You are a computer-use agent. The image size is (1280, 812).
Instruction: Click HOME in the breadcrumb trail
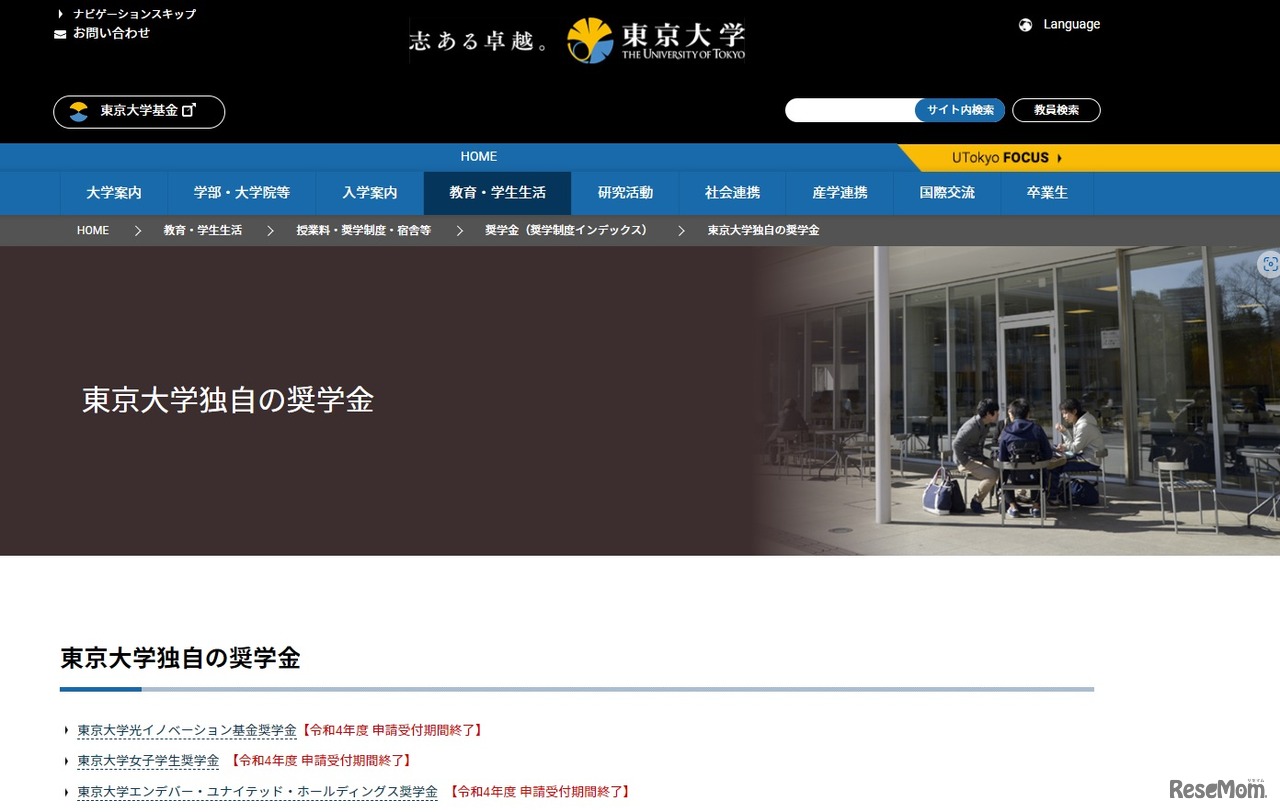pos(93,231)
